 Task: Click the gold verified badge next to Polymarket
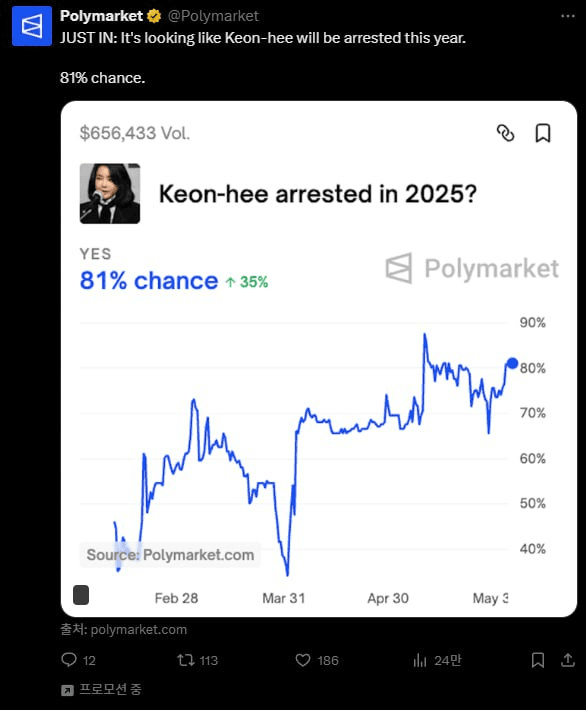154,16
